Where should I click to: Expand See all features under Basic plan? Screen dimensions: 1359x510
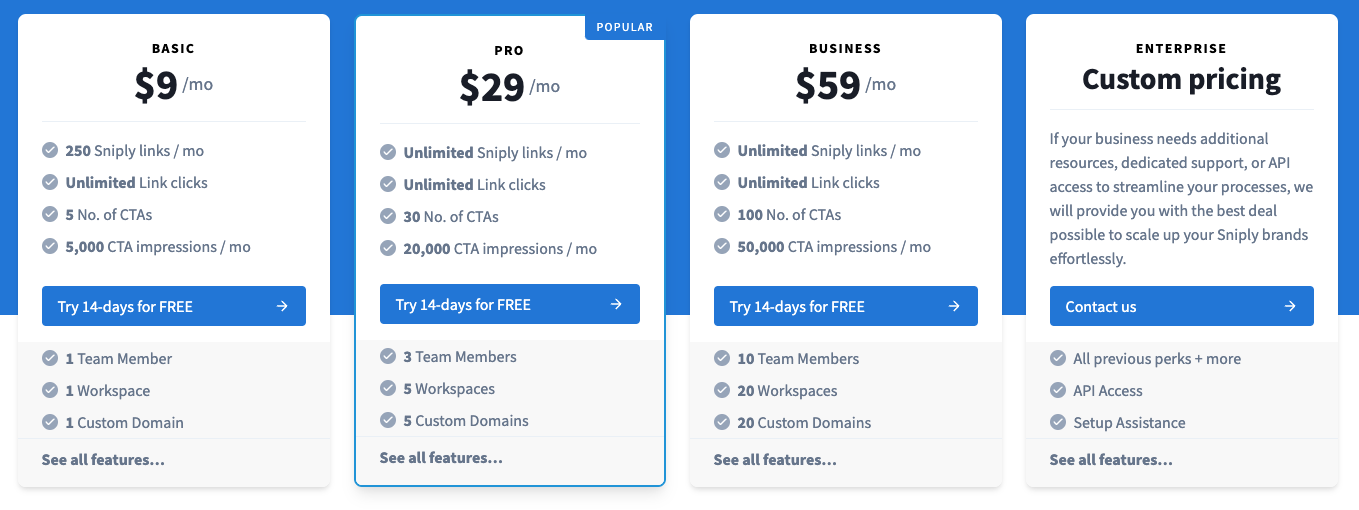click(x=103, y=460)
